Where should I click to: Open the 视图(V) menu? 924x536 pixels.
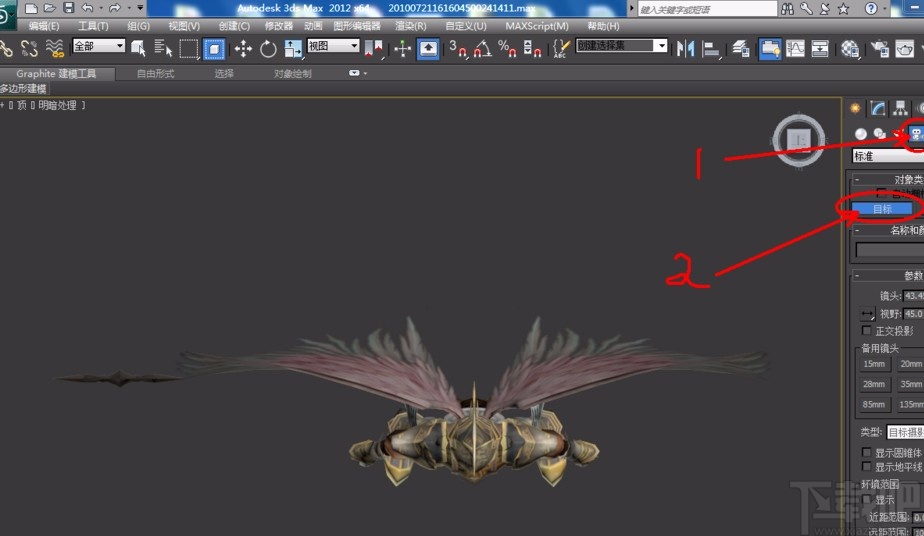(x=184, y=26)
